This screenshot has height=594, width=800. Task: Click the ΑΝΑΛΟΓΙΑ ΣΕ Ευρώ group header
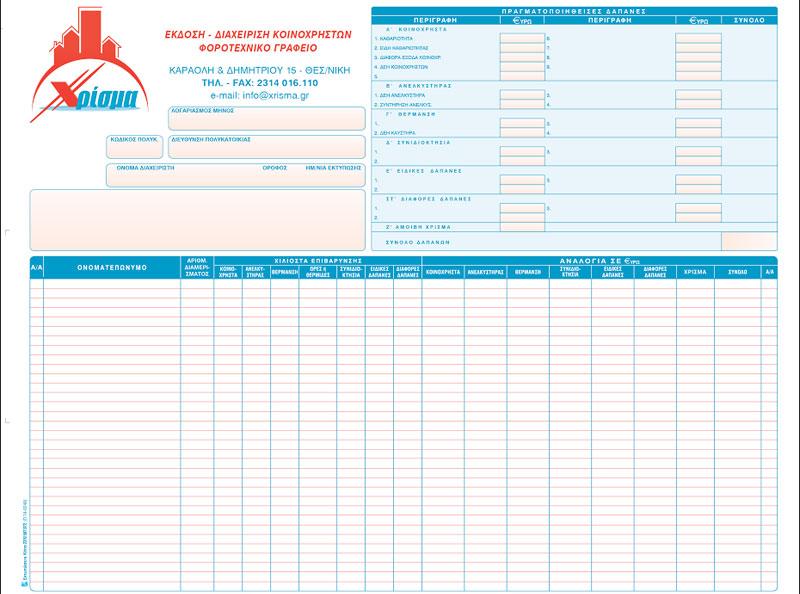599,261
